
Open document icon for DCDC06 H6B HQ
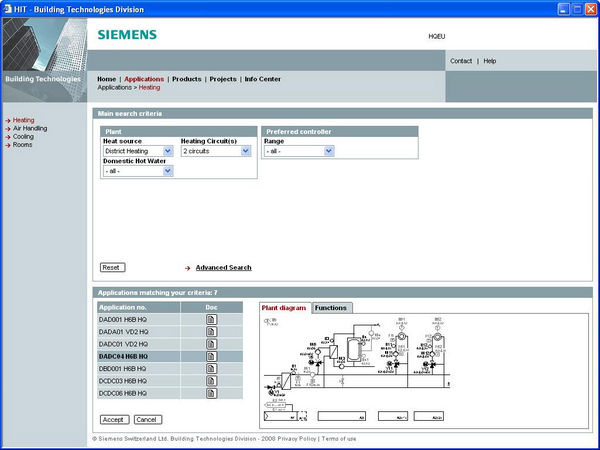211,393
